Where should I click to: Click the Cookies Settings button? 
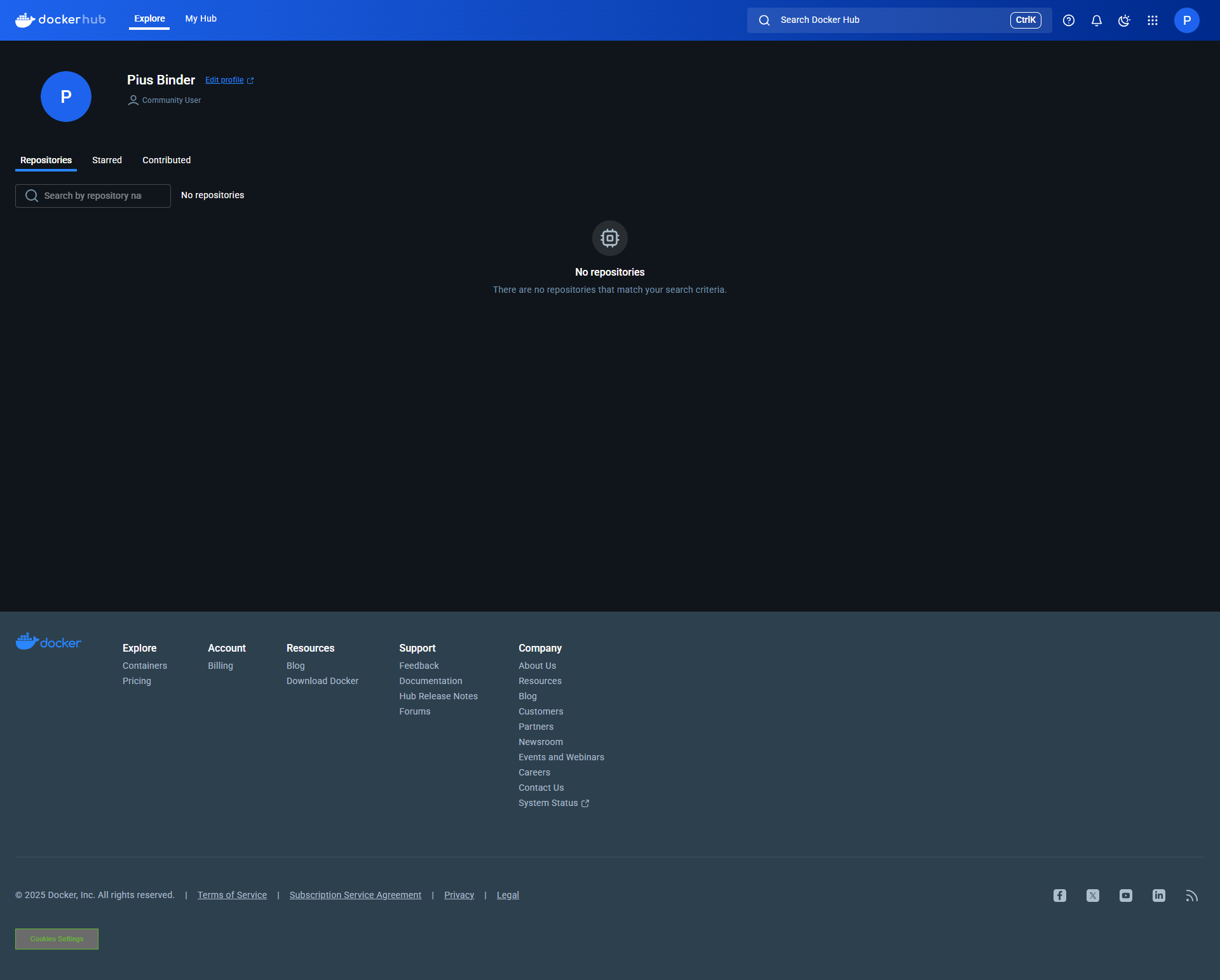[x=57, y=939]
